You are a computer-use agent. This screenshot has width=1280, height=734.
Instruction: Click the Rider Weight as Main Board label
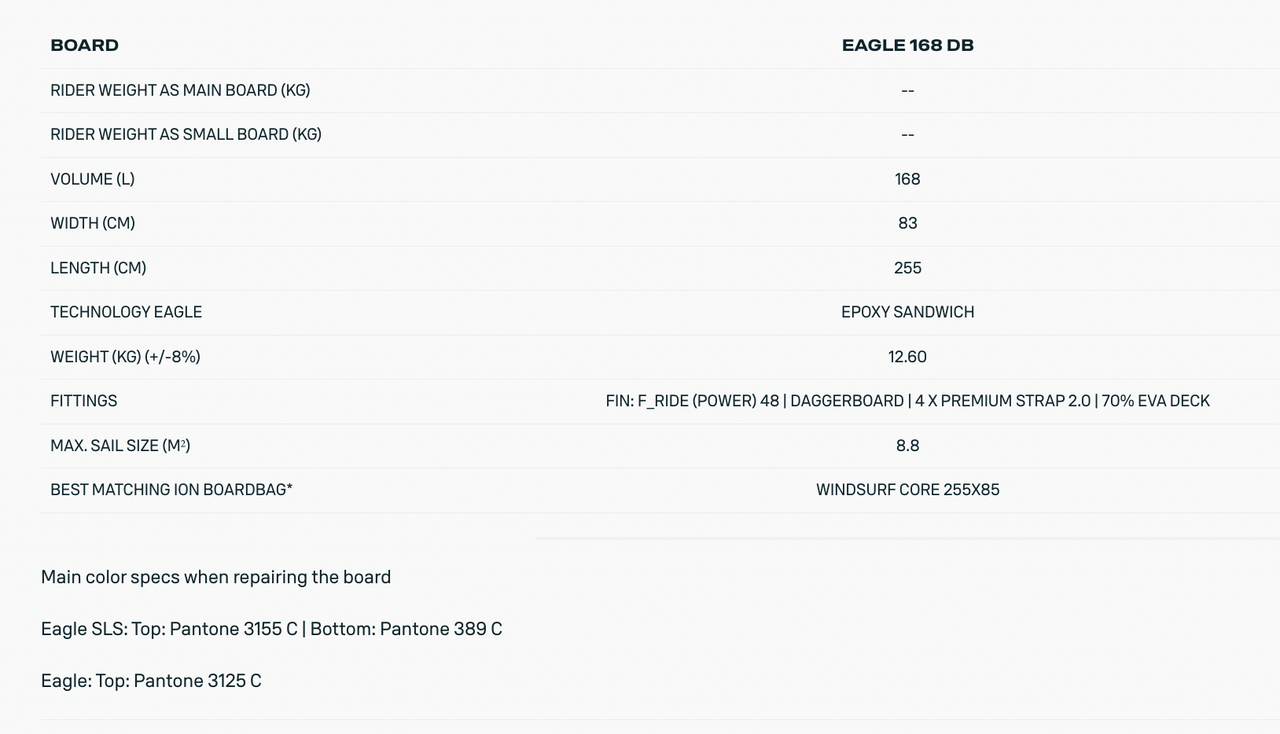coord(180,90)
